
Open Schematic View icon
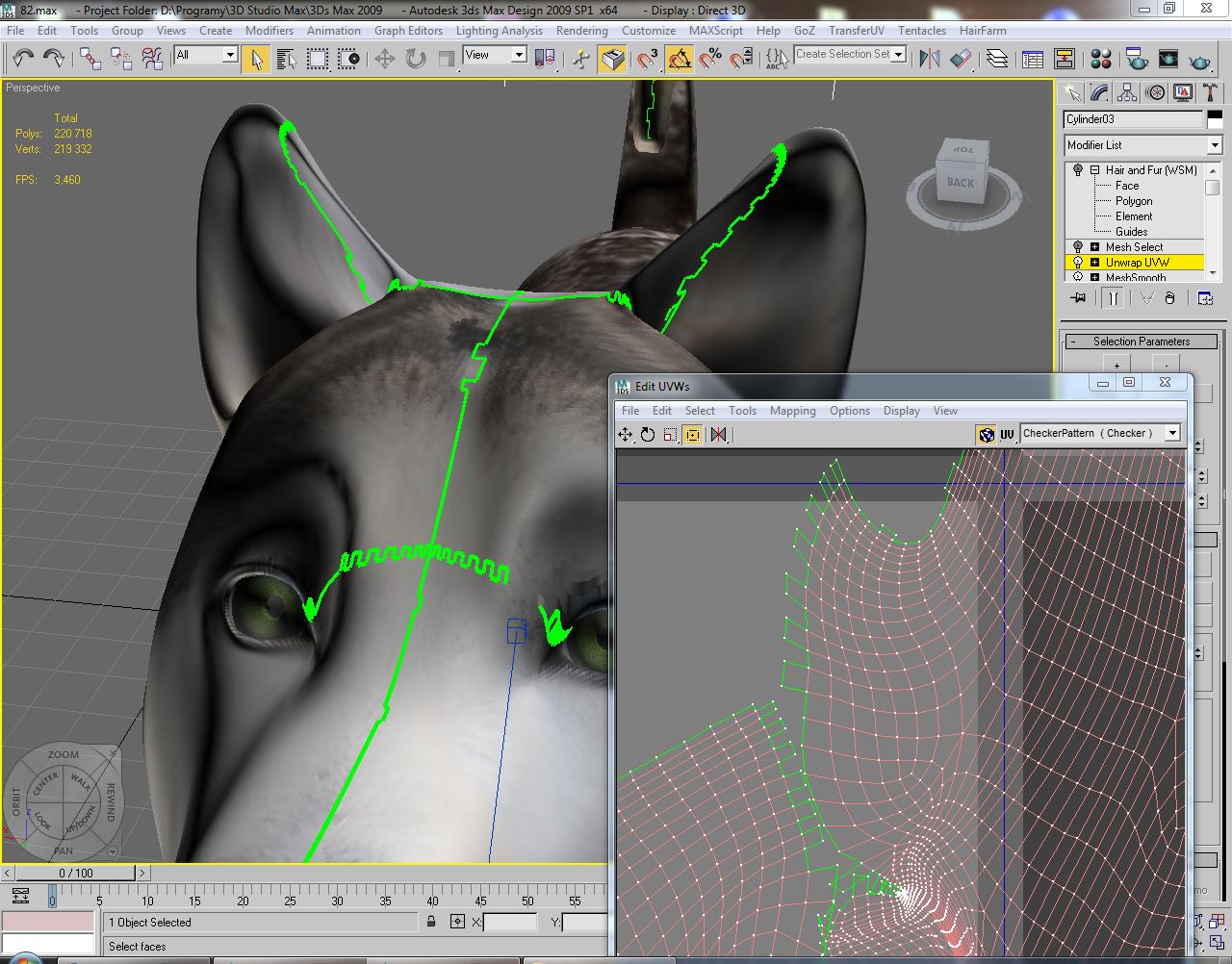click(x=1065, y=59)
